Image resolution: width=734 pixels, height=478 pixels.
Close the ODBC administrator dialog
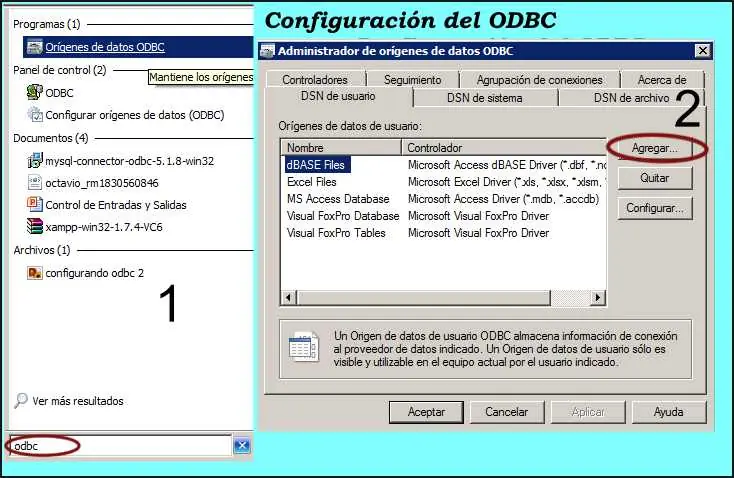click(702, 51)
